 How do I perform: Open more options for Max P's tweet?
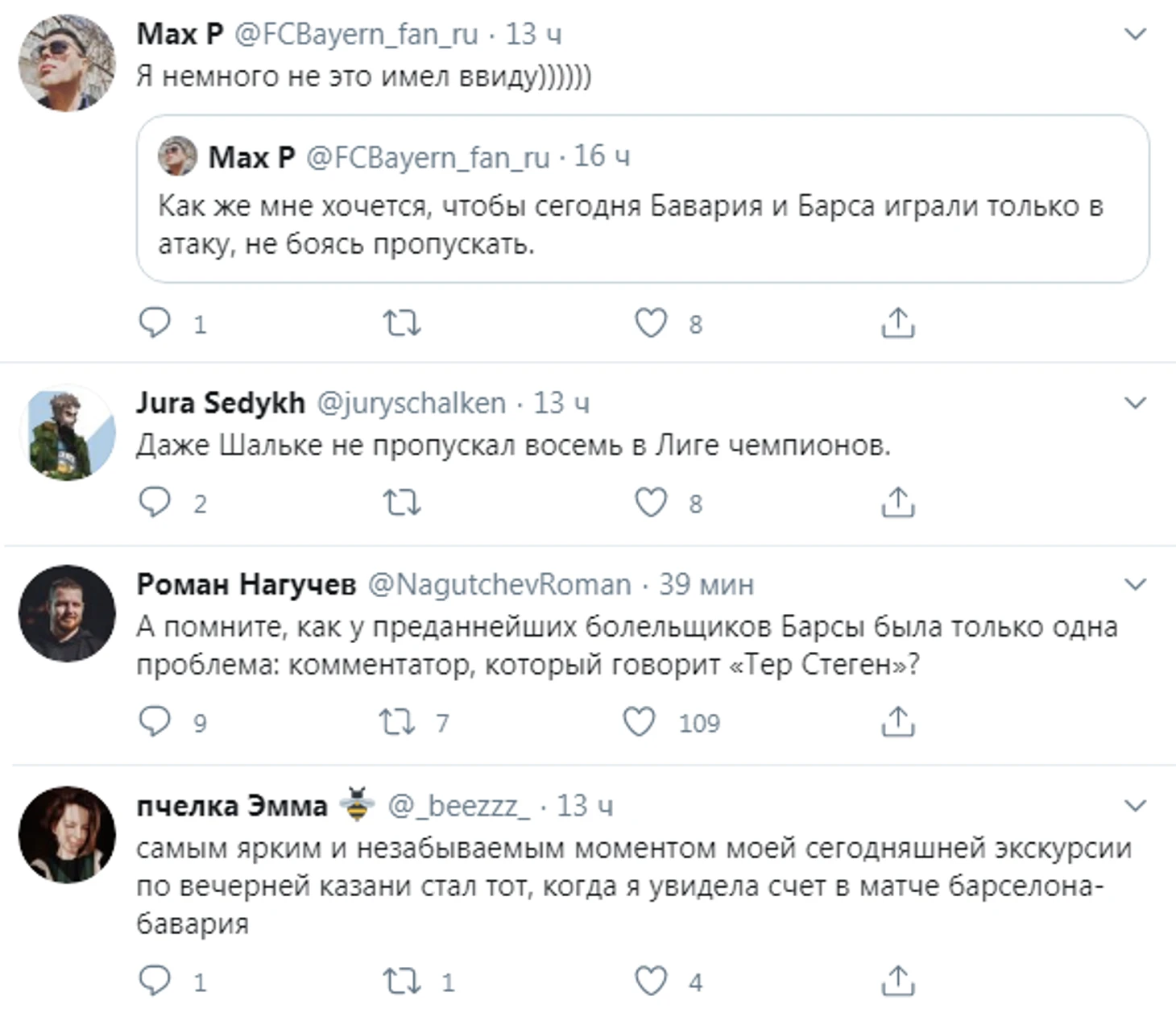(1135, 34)
